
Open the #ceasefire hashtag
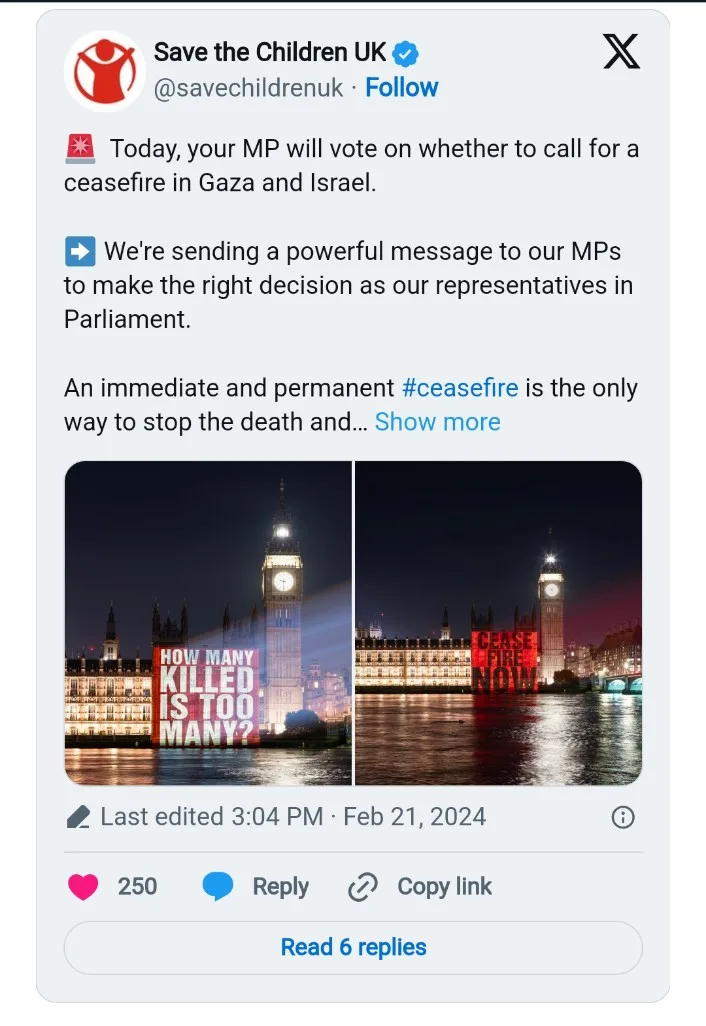[x=460, y=388]
